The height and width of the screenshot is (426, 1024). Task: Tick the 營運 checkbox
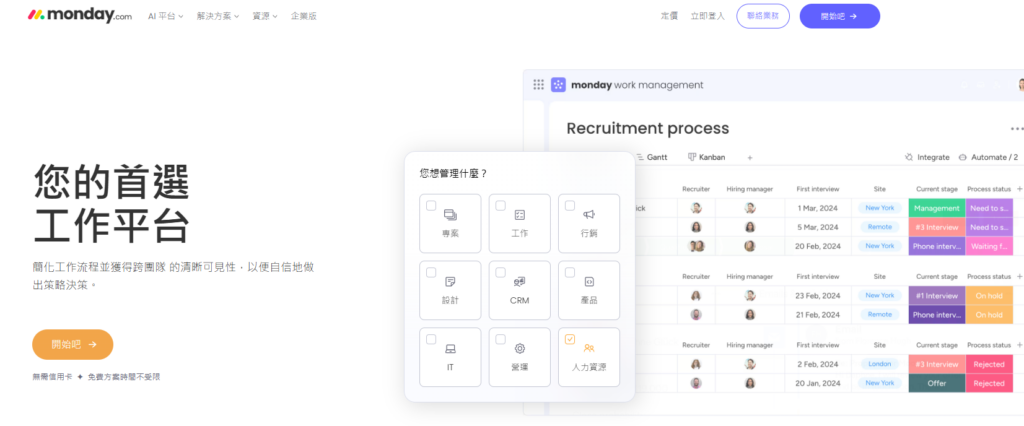coord(500,339)
